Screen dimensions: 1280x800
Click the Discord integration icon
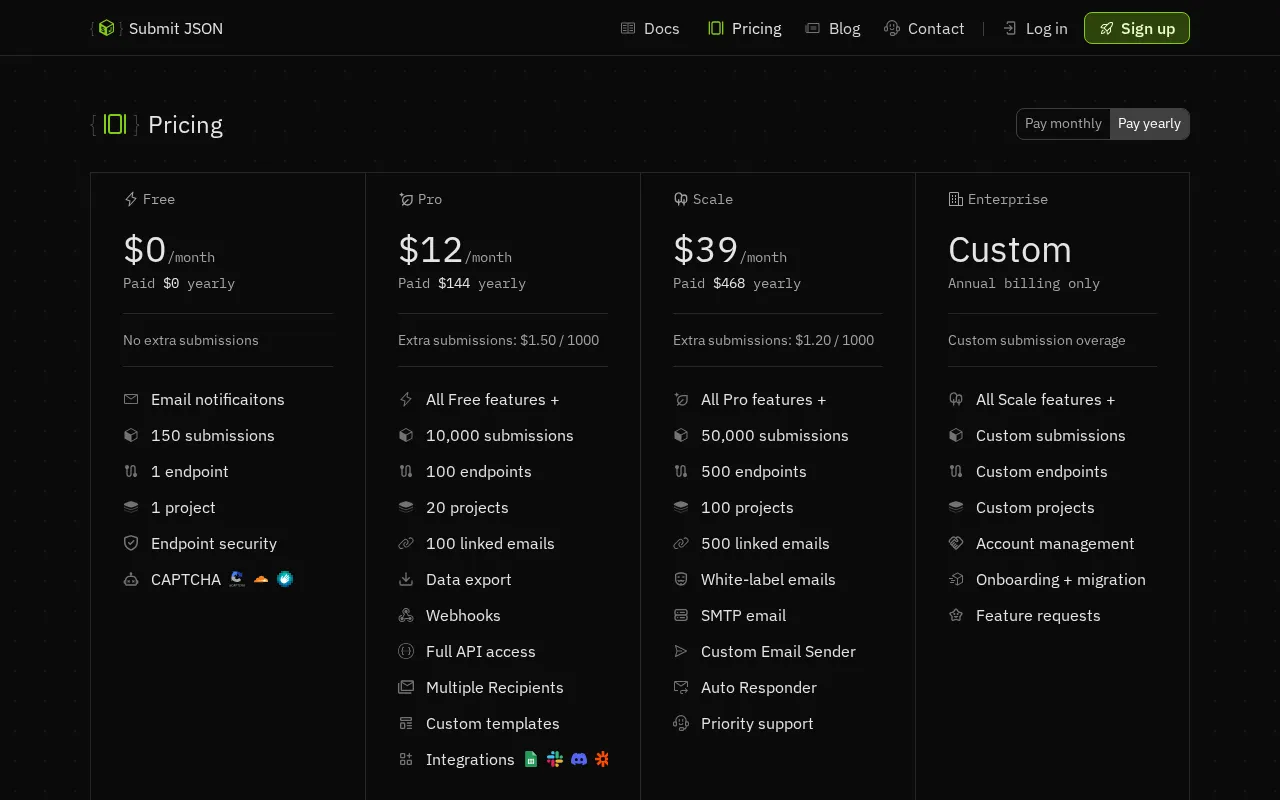579,759
